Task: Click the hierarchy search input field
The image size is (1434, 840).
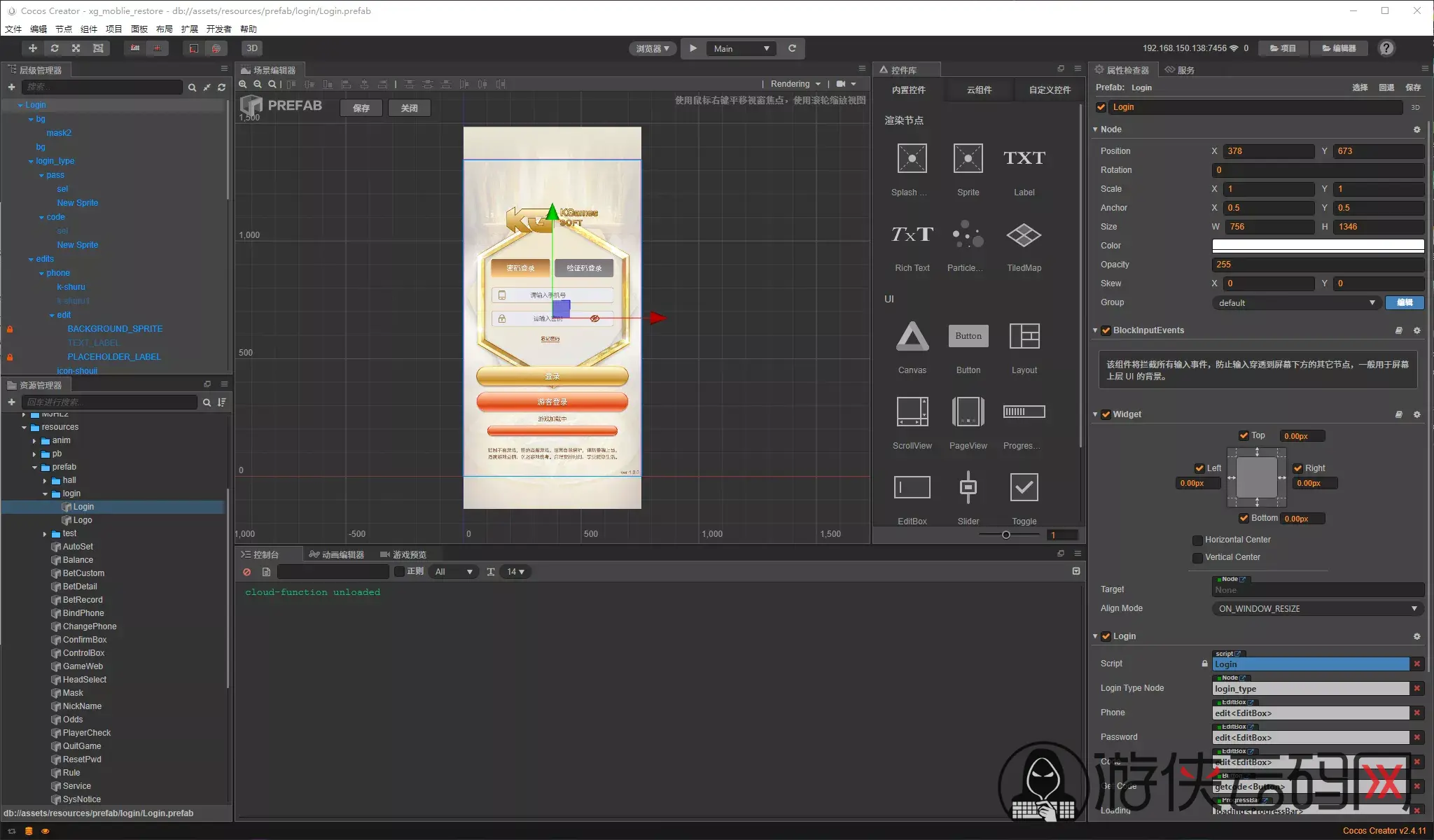Action: coord(102,87)
